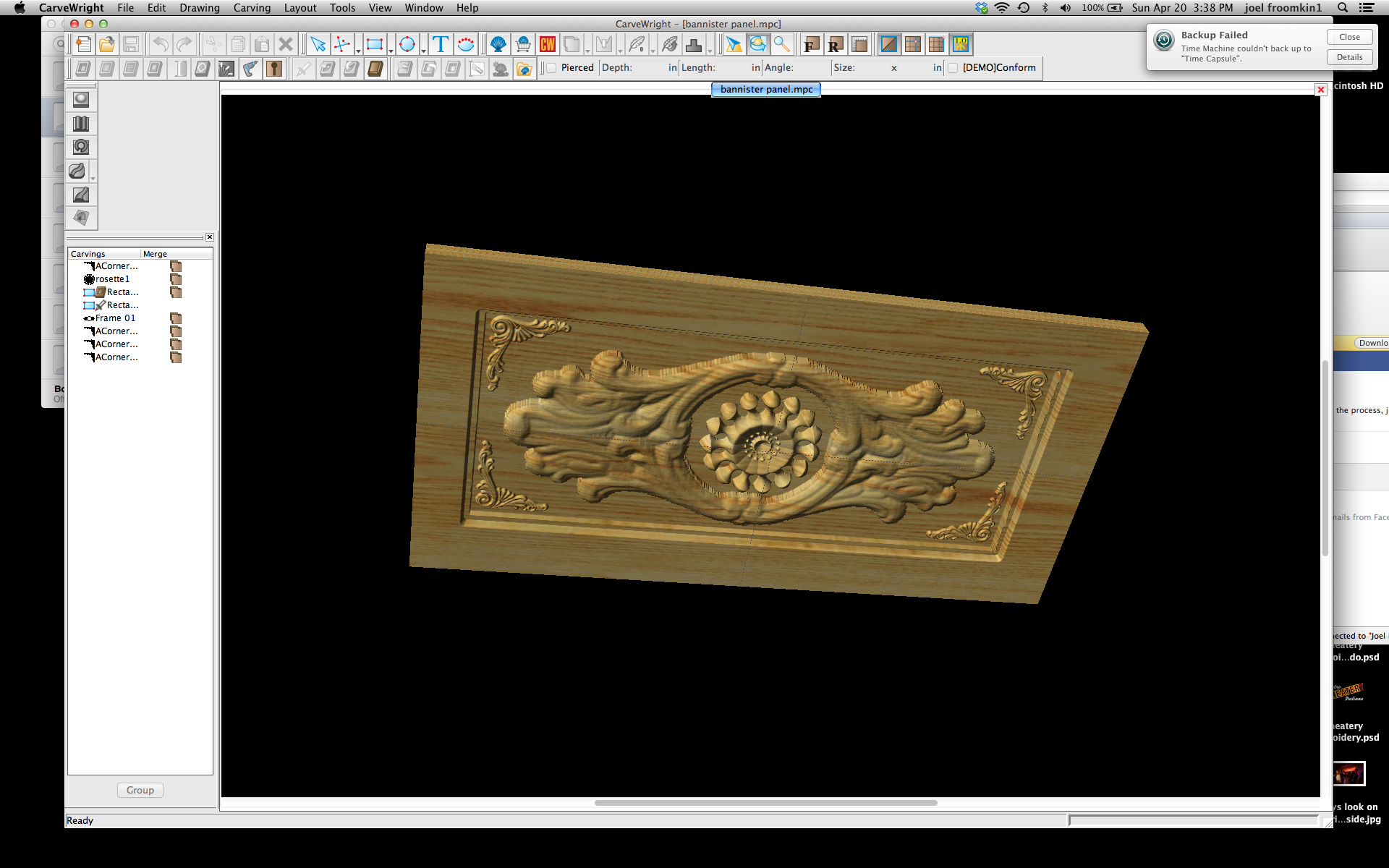Open an existing project folder
The image size is (1389, 868).
(x=107, y=44)
